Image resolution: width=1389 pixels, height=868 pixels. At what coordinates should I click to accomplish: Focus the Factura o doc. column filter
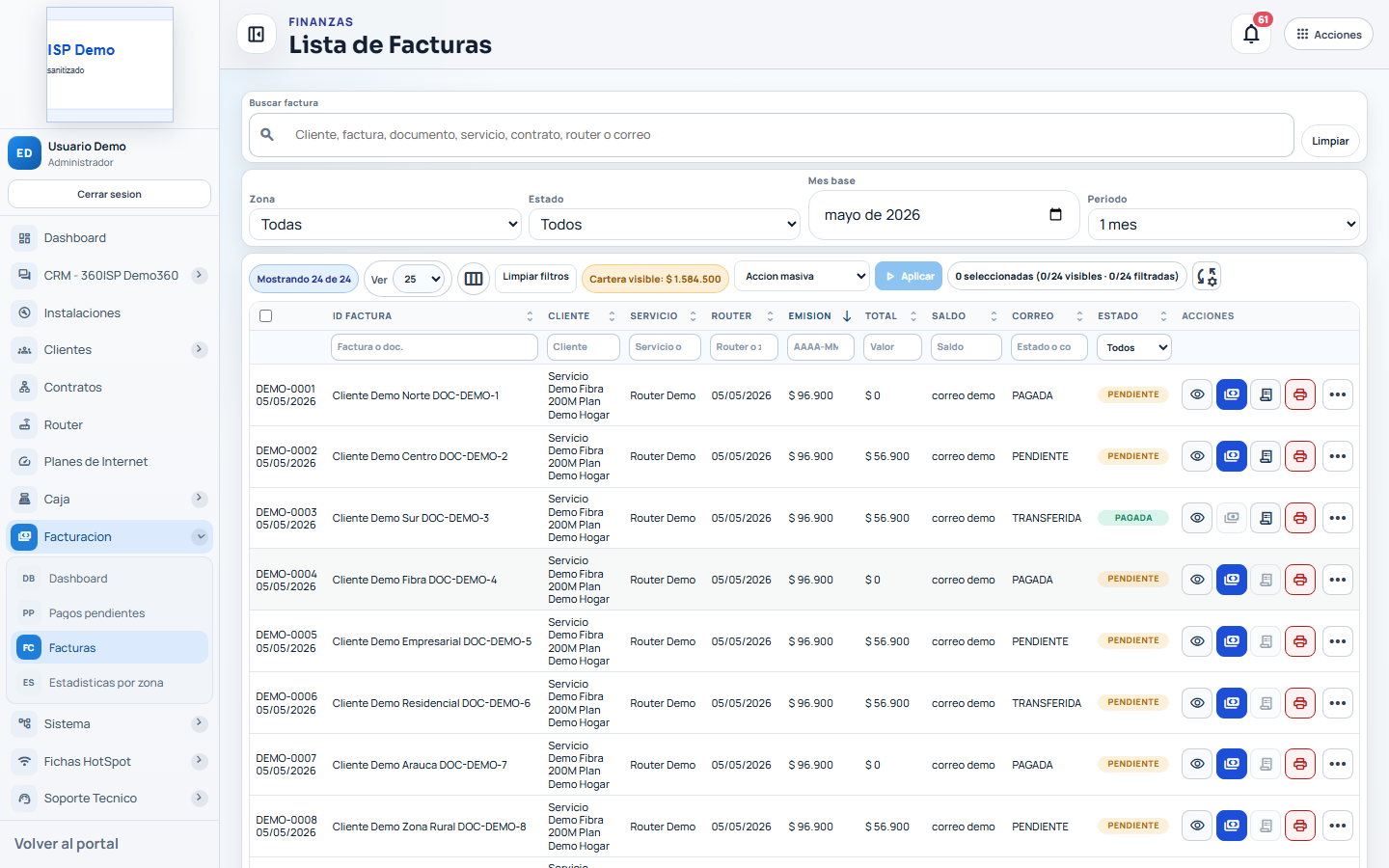click(x=434, y=347)
